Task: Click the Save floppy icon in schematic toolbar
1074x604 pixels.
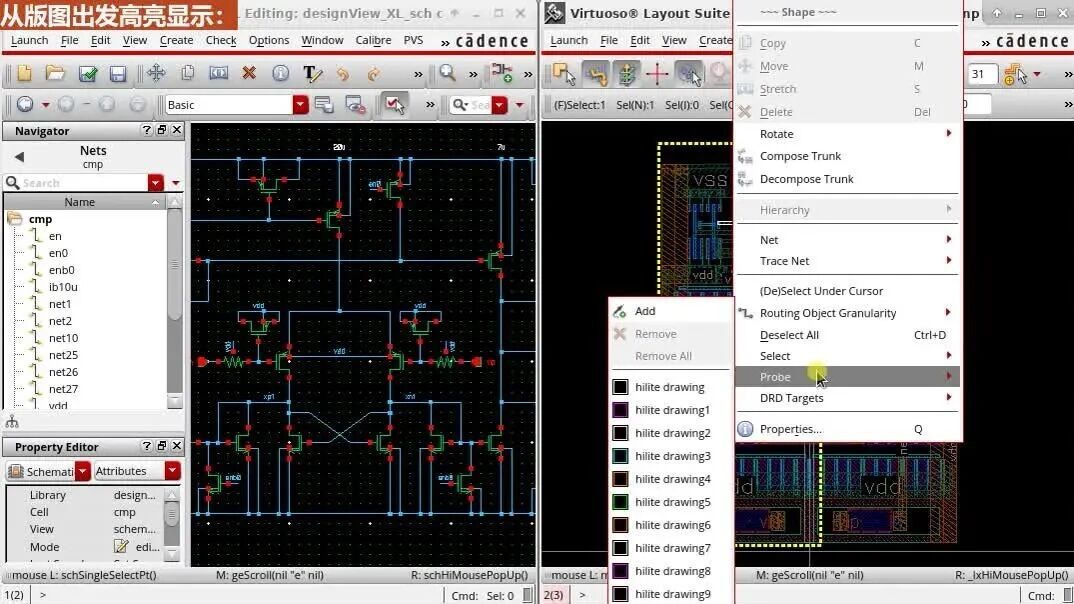Action: click(x=118, y=73)
